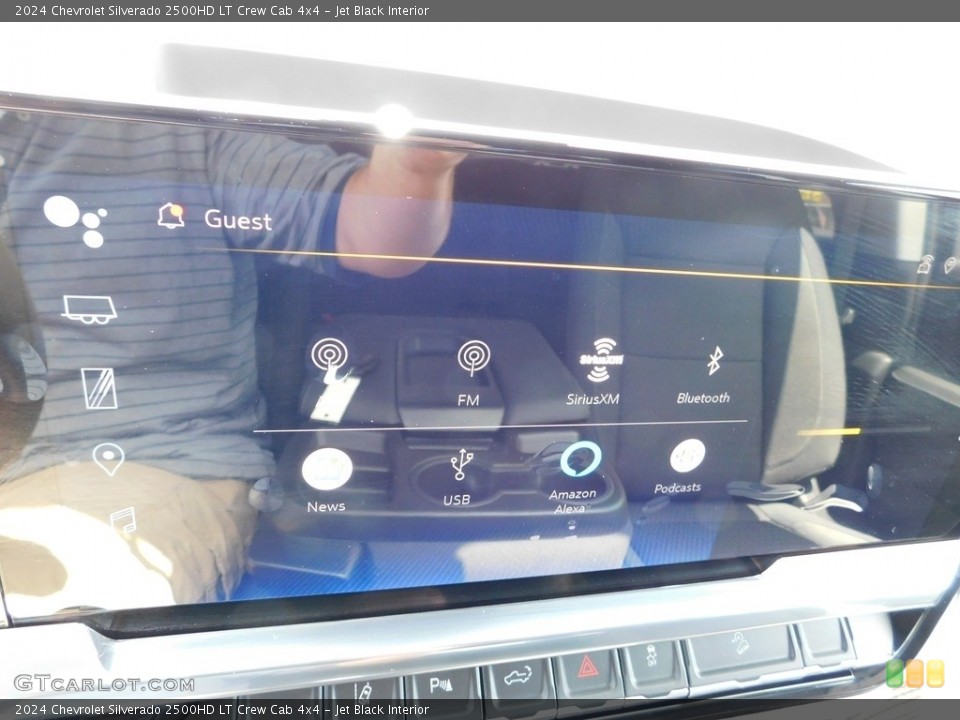The width and height of the screenshot is (960, 720).
Task: Toggle the park assist button
Action: [442, 683]
